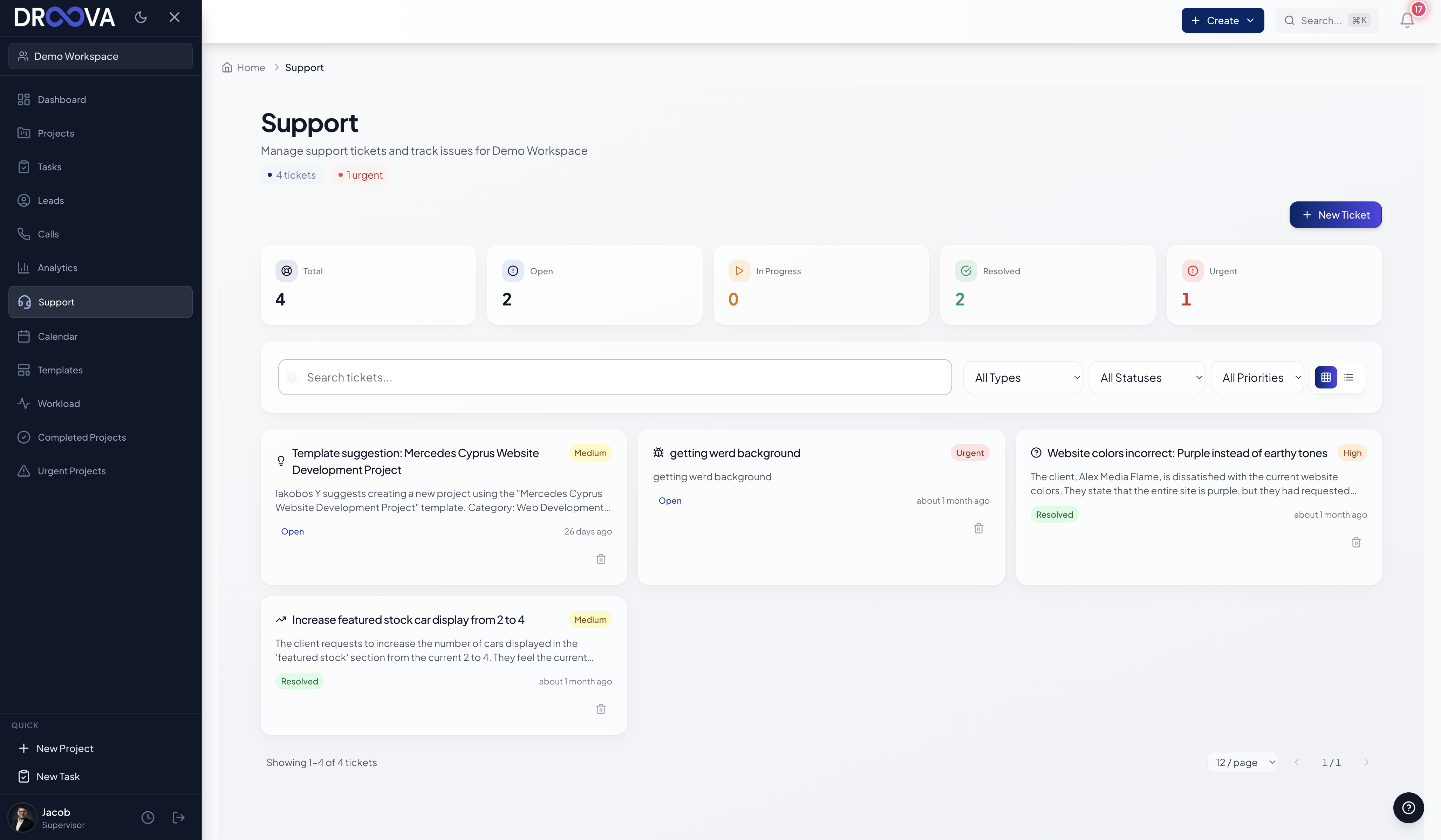This screenshot has height=840, width=1441.
Task: Open Templates from the sidebar
Action: coord(101,370)
